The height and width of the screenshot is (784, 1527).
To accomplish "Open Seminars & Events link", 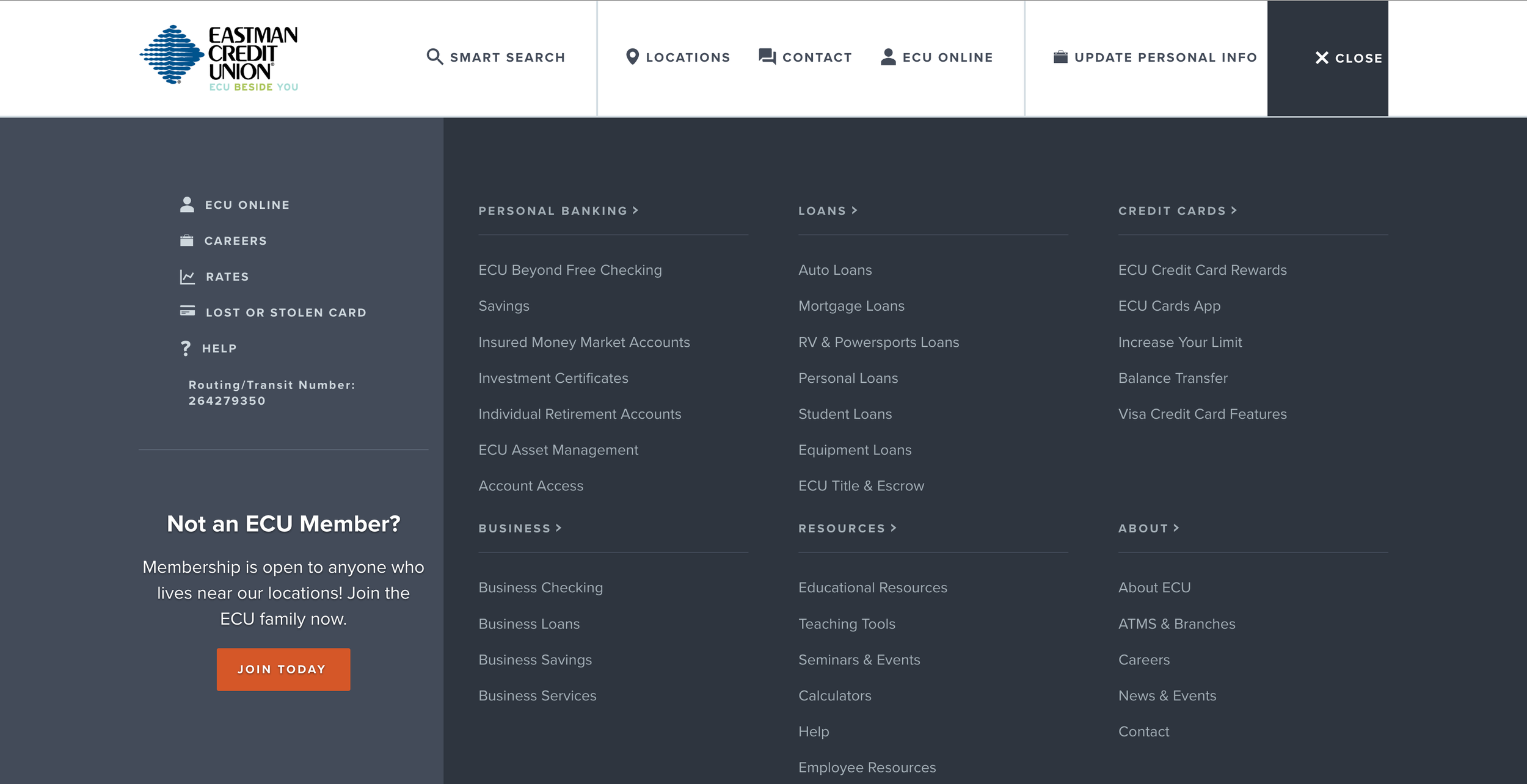I will click(x=859, y=660).
